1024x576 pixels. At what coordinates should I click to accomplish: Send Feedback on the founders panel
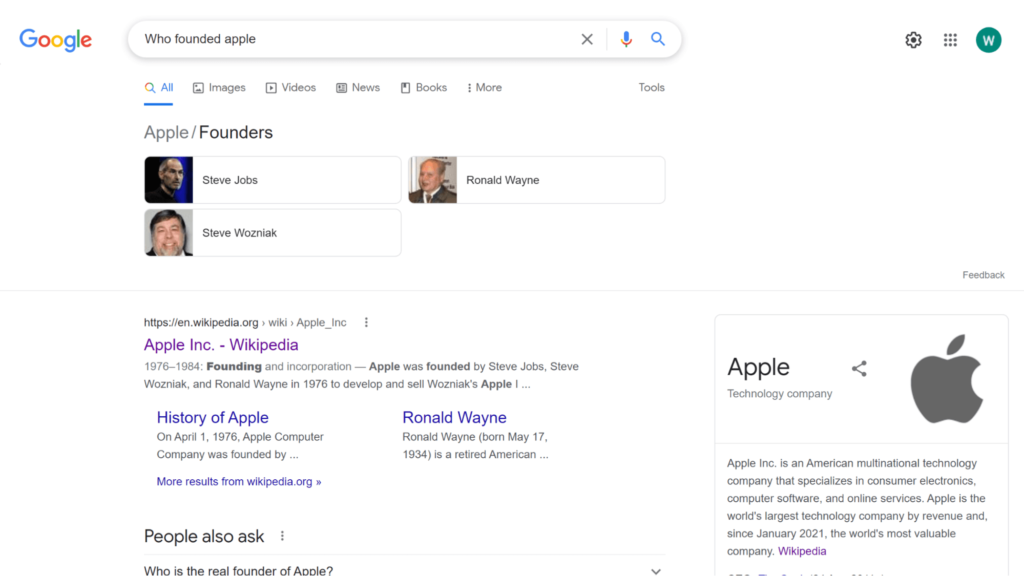coord(983,275)
